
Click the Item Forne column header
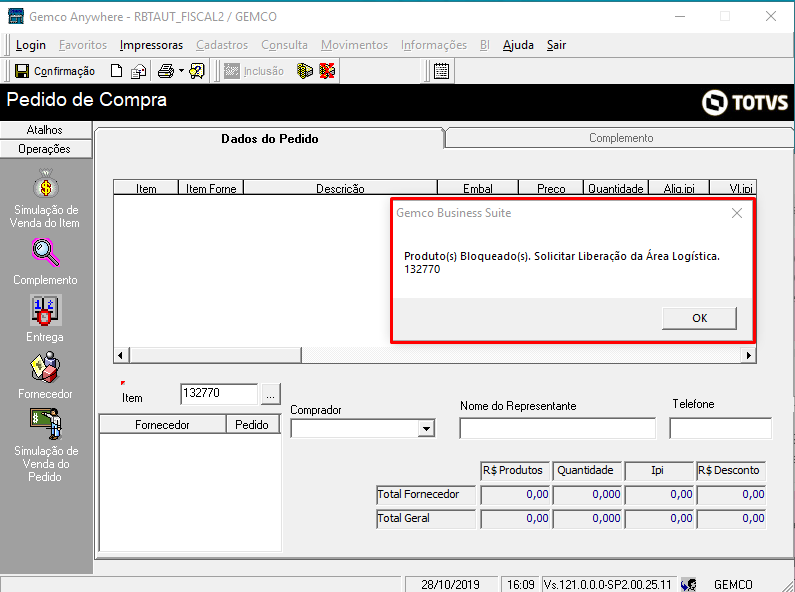click(211, 188)
